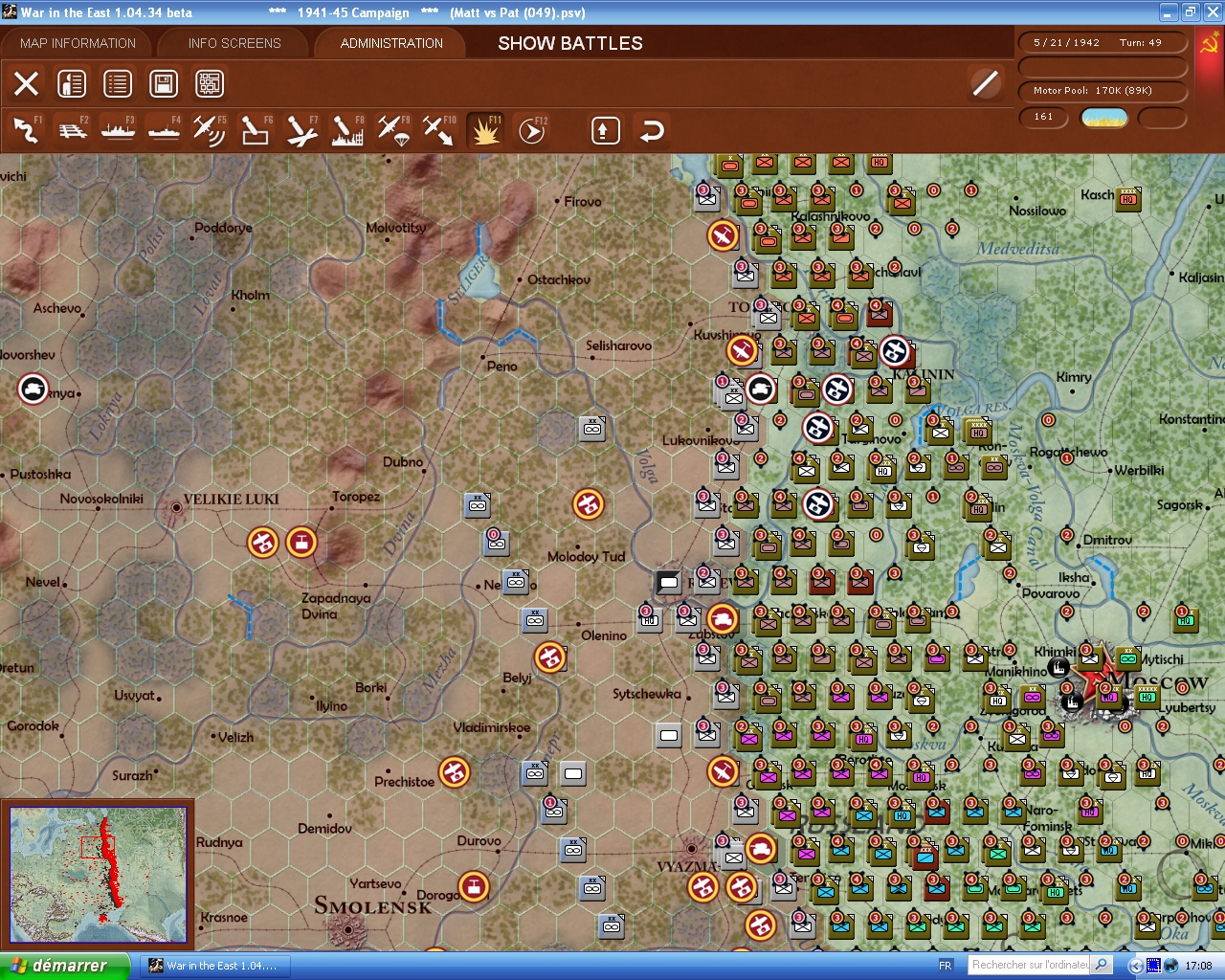Click the Soviet hammer and sickle flag

tap(1209, 43)
